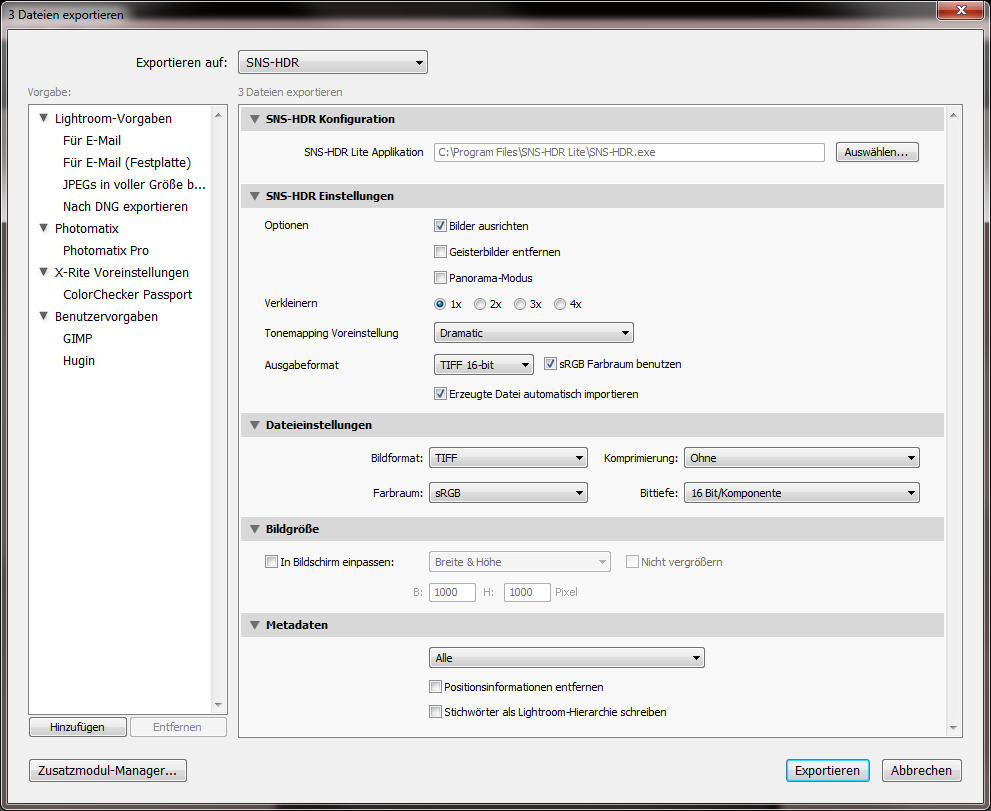Open the Bittiefe dropdown
Viewport: 991px width, 811px height.
click(801, 493)
